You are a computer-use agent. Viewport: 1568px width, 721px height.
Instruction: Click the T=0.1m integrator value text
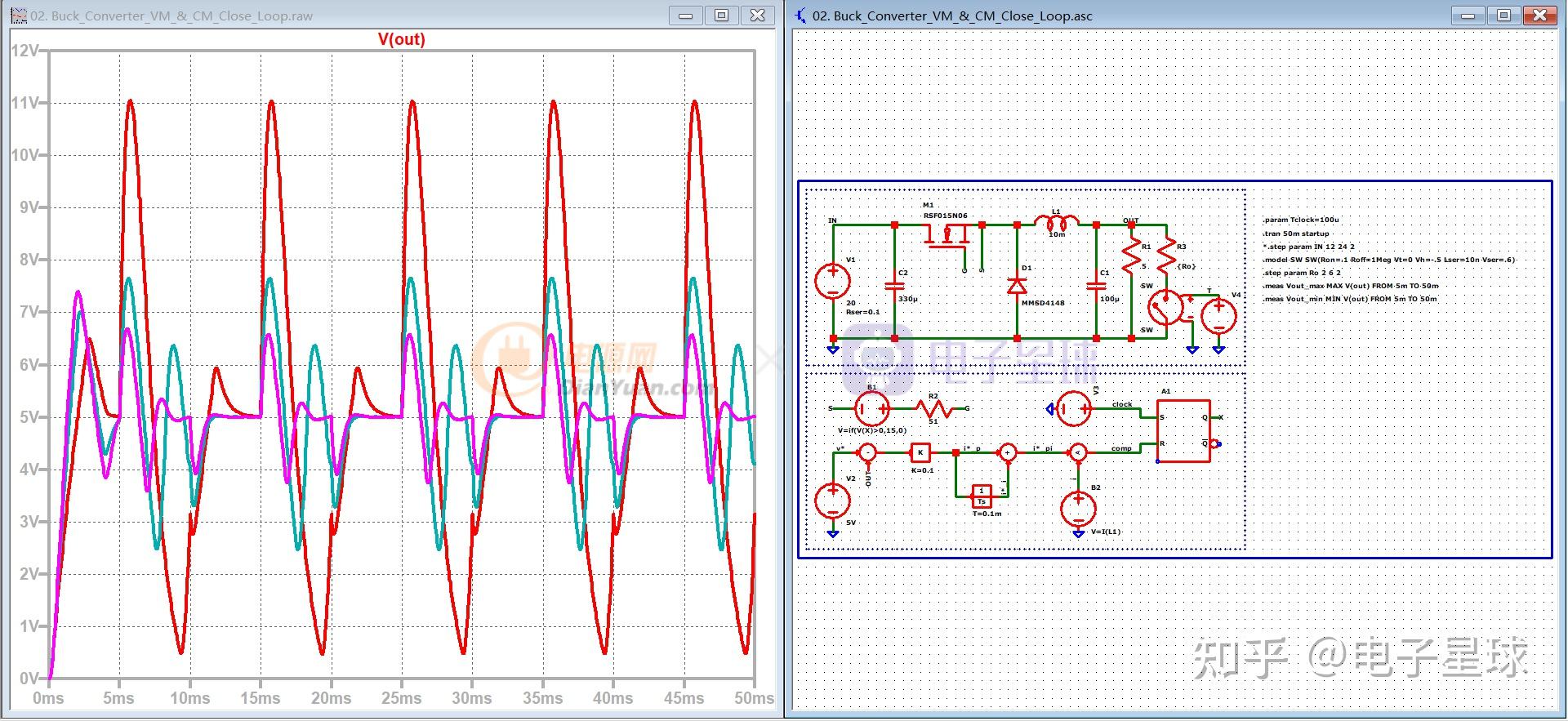pos(987,514)
